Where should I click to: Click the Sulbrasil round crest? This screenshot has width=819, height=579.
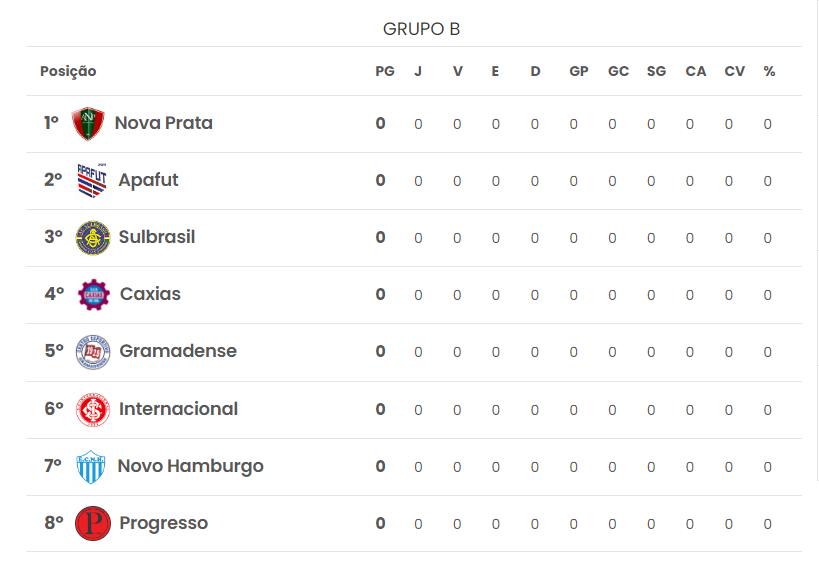click(x=93, y=238)
